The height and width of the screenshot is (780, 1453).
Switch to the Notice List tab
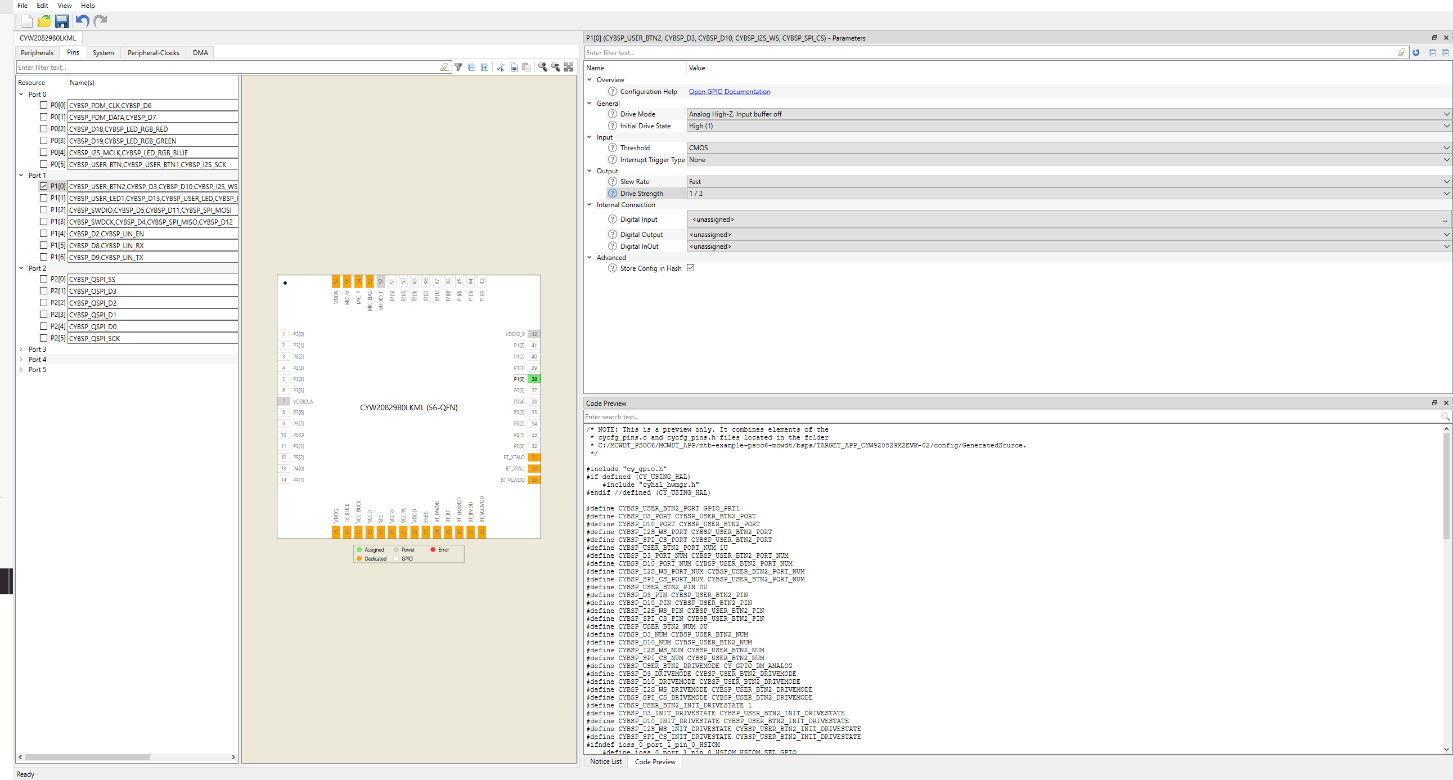coord(606,761)
